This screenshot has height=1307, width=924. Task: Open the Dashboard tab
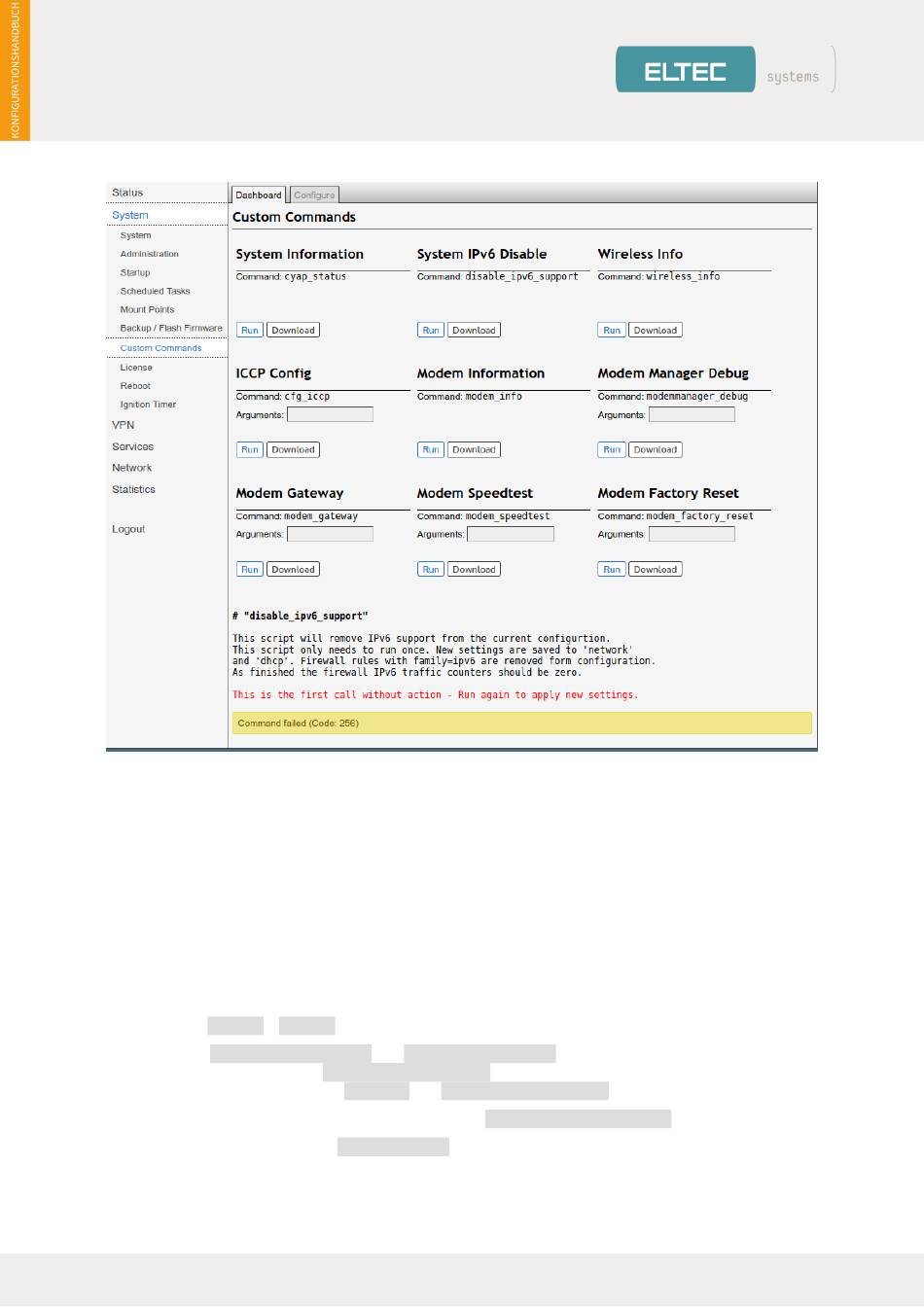(x=259, y=194)
